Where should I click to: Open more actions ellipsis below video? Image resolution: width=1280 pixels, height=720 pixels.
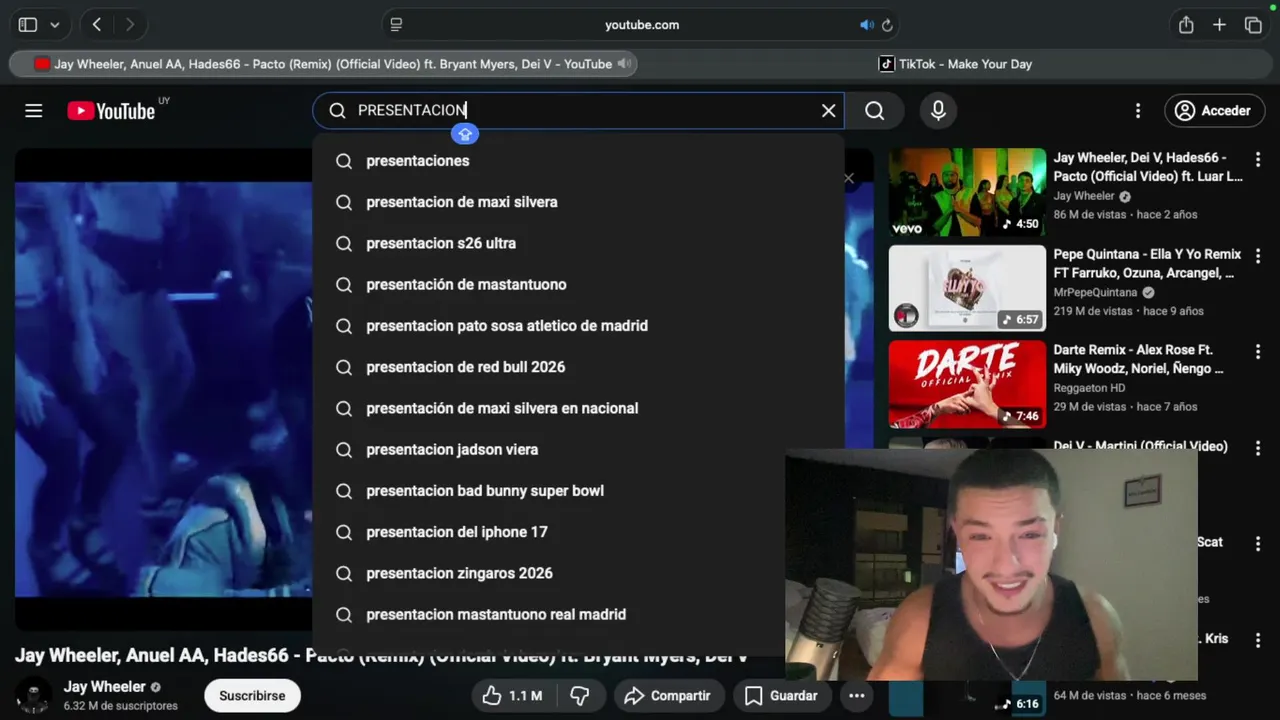857,696
